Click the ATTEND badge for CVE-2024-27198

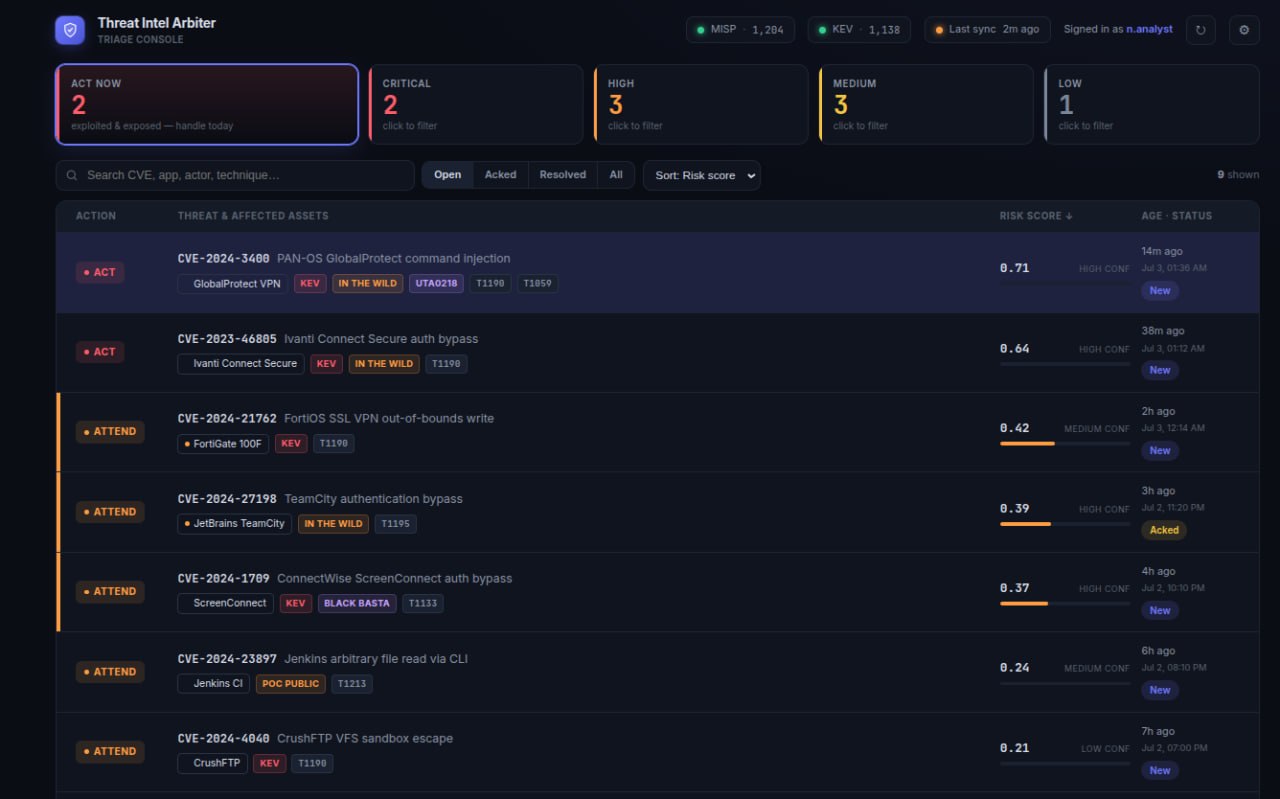tap(110, 512)
